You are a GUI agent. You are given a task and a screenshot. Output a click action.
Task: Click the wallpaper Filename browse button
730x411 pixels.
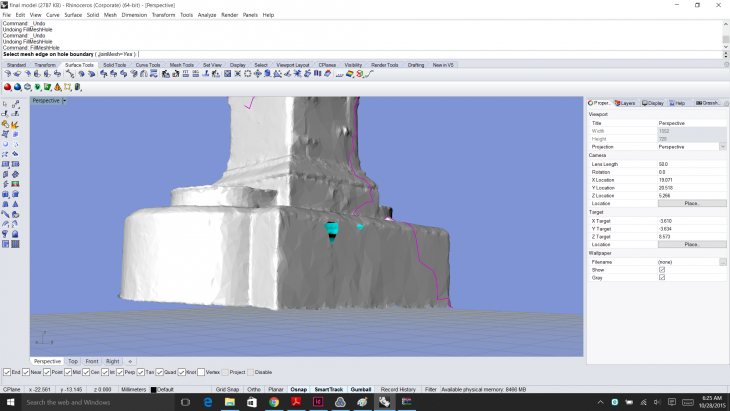click(x=722, y=261)
